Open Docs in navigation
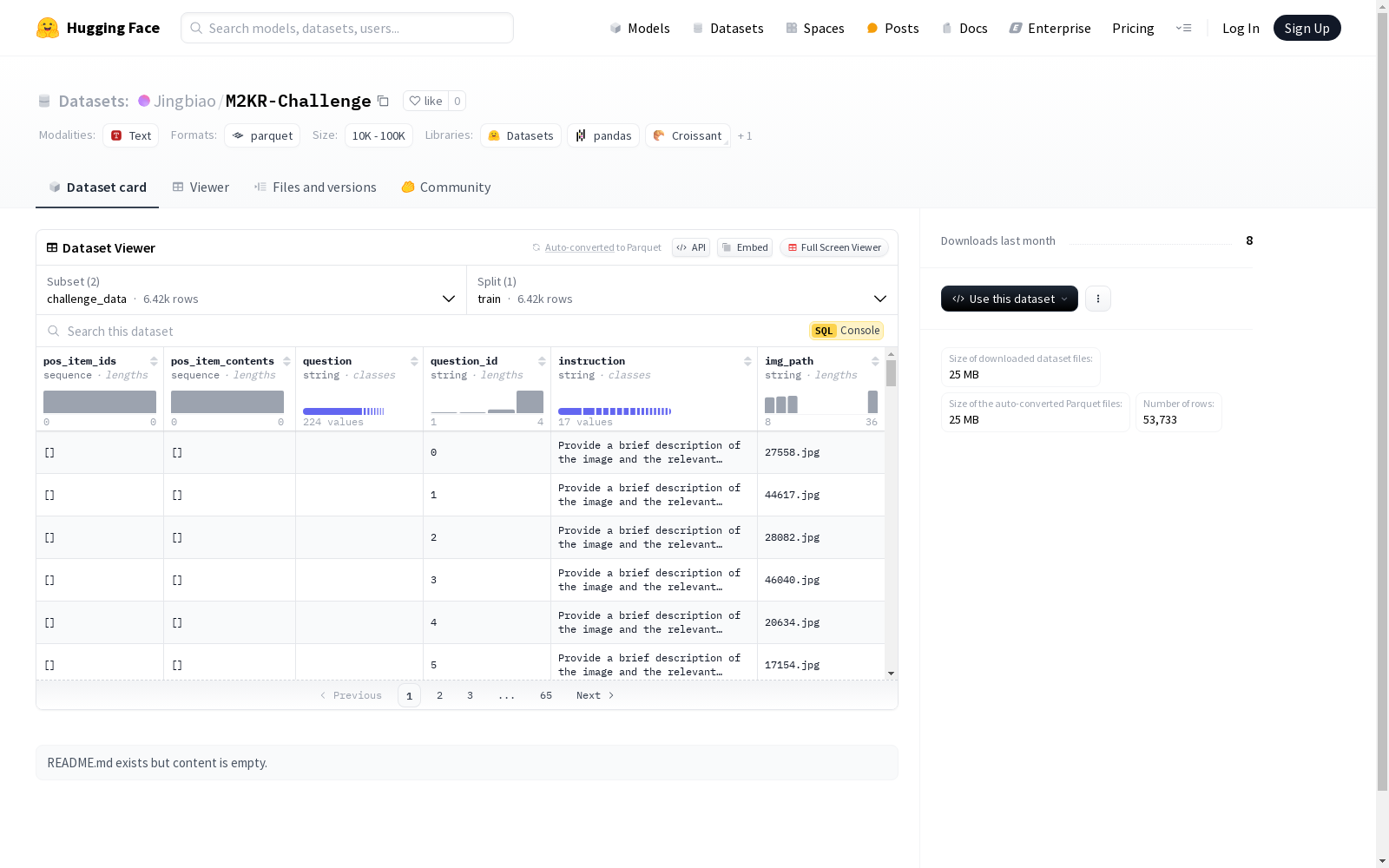 point(964,28)
